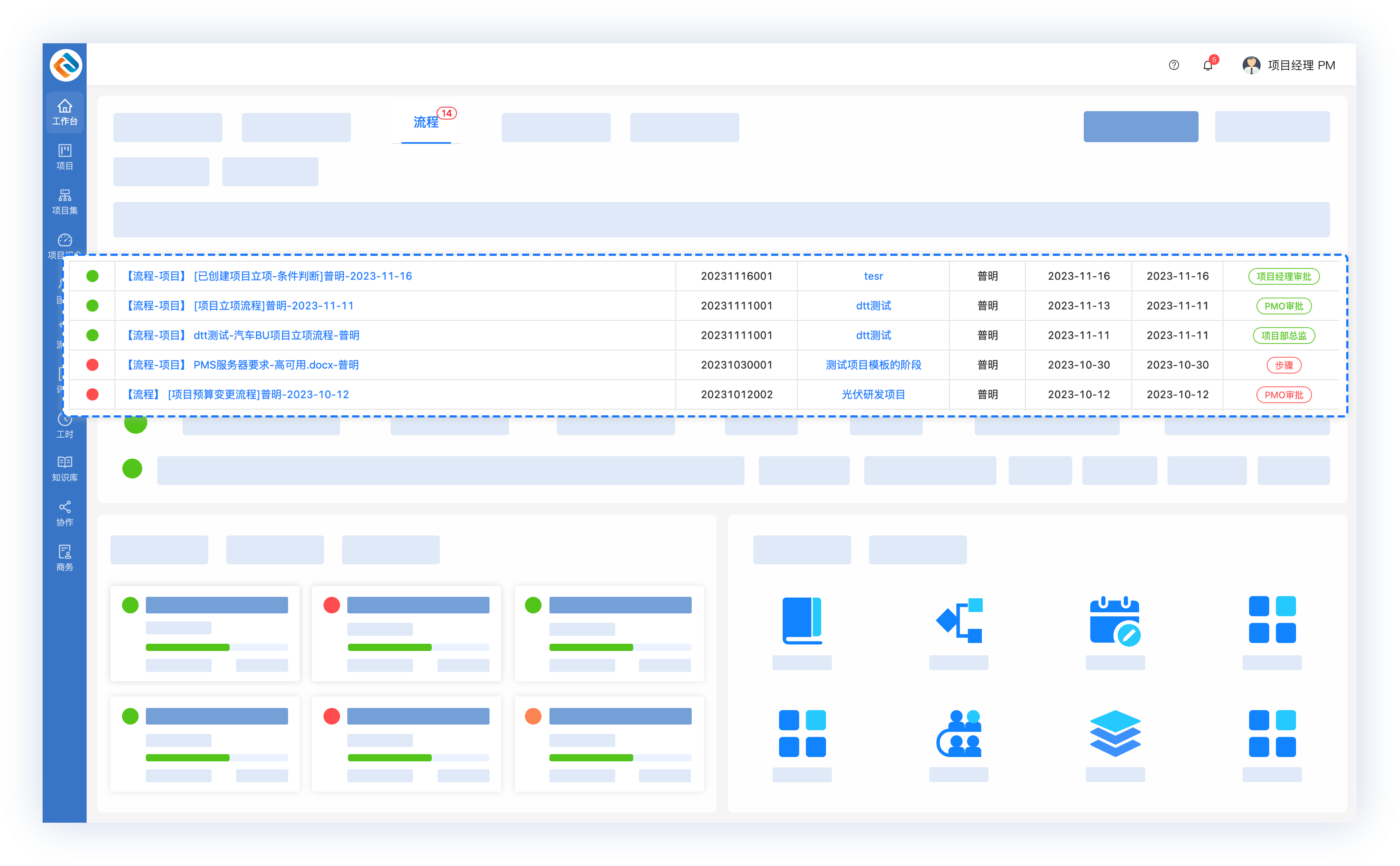
Task: Click the team members group shortcut icon
Action: [958, 733]
